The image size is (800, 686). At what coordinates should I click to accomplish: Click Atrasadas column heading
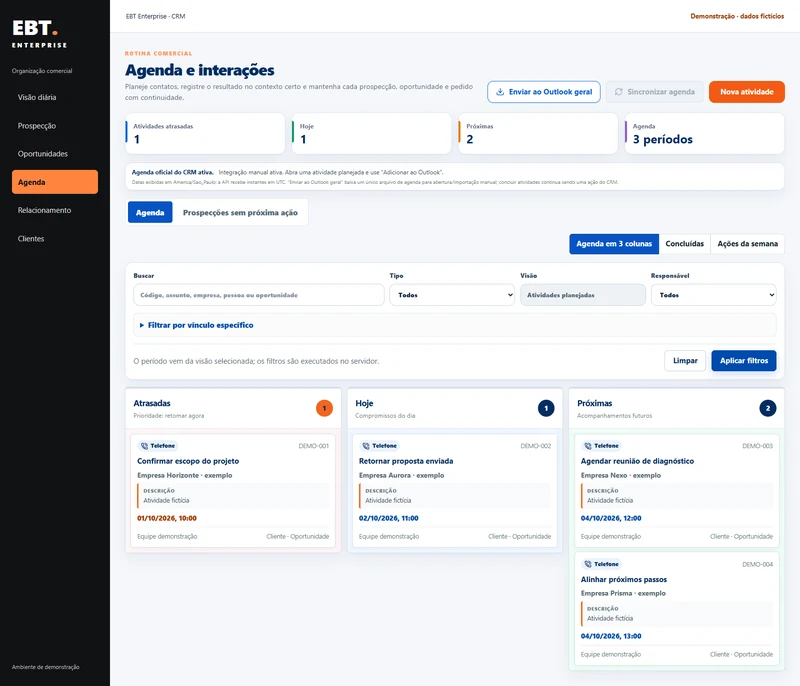[152, 403]
